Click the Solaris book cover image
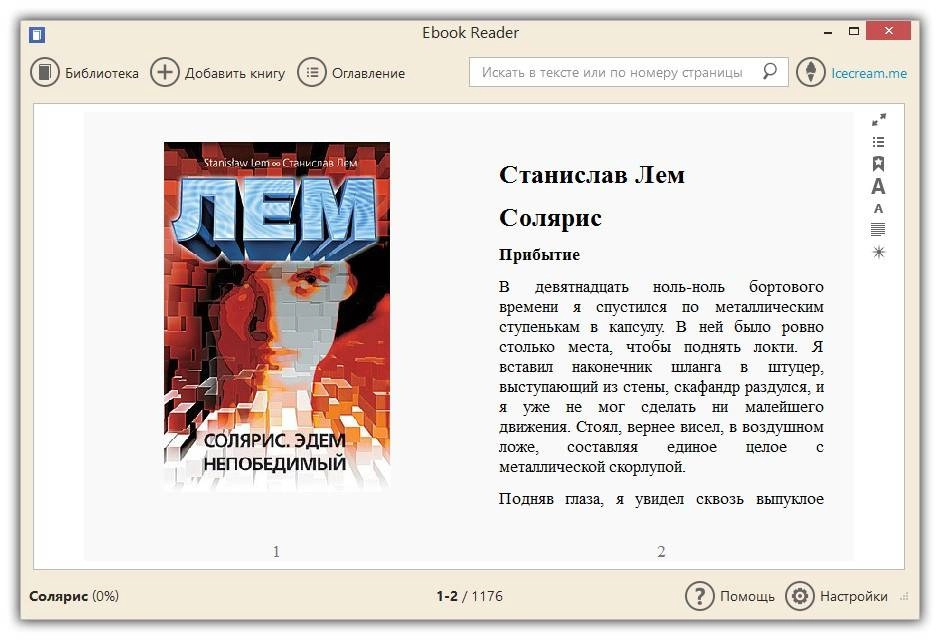Screen dimensions: 940x640 click(x=277, y=316)
